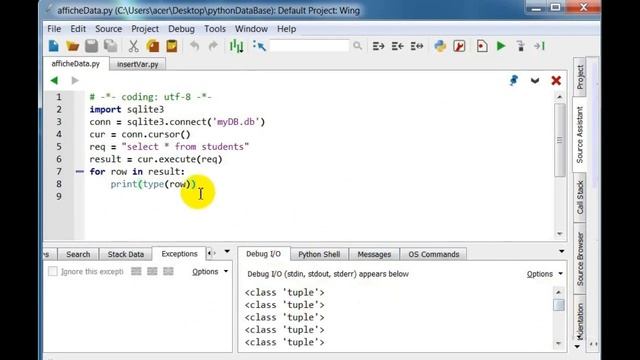Outdent lines with the outdent icon
Viewport: 640px width, 360px height.
pyautogui.click(x=398, y=46)
